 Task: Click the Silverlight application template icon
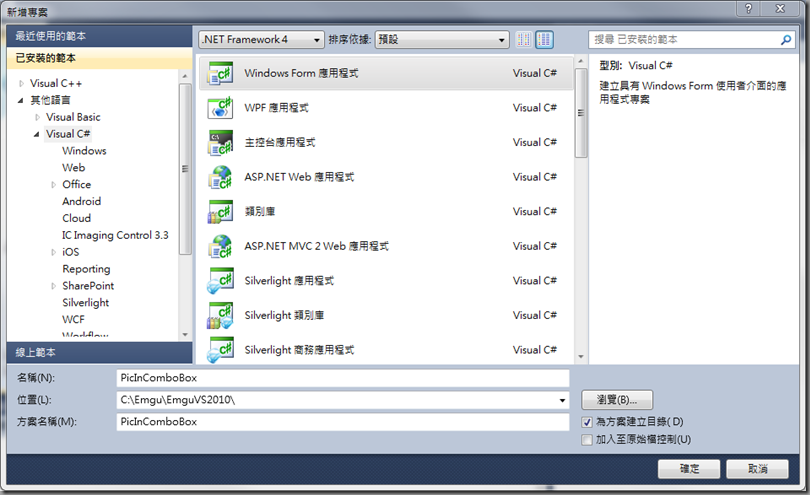(221, 281)
